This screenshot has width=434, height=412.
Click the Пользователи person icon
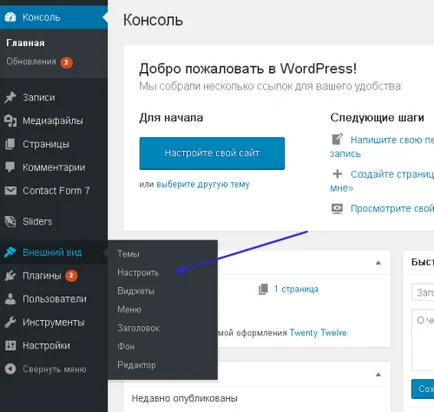tap(10, 299)
